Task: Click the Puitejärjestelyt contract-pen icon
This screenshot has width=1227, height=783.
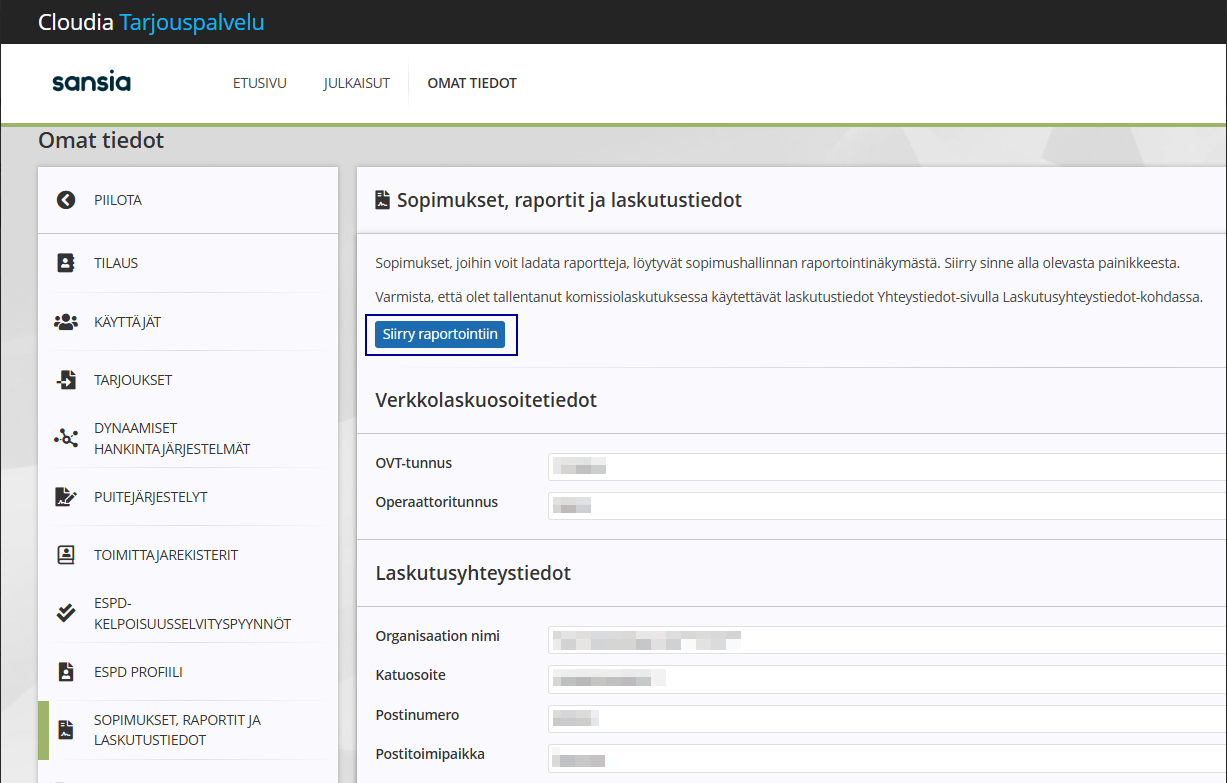Action: pos(66,497)
